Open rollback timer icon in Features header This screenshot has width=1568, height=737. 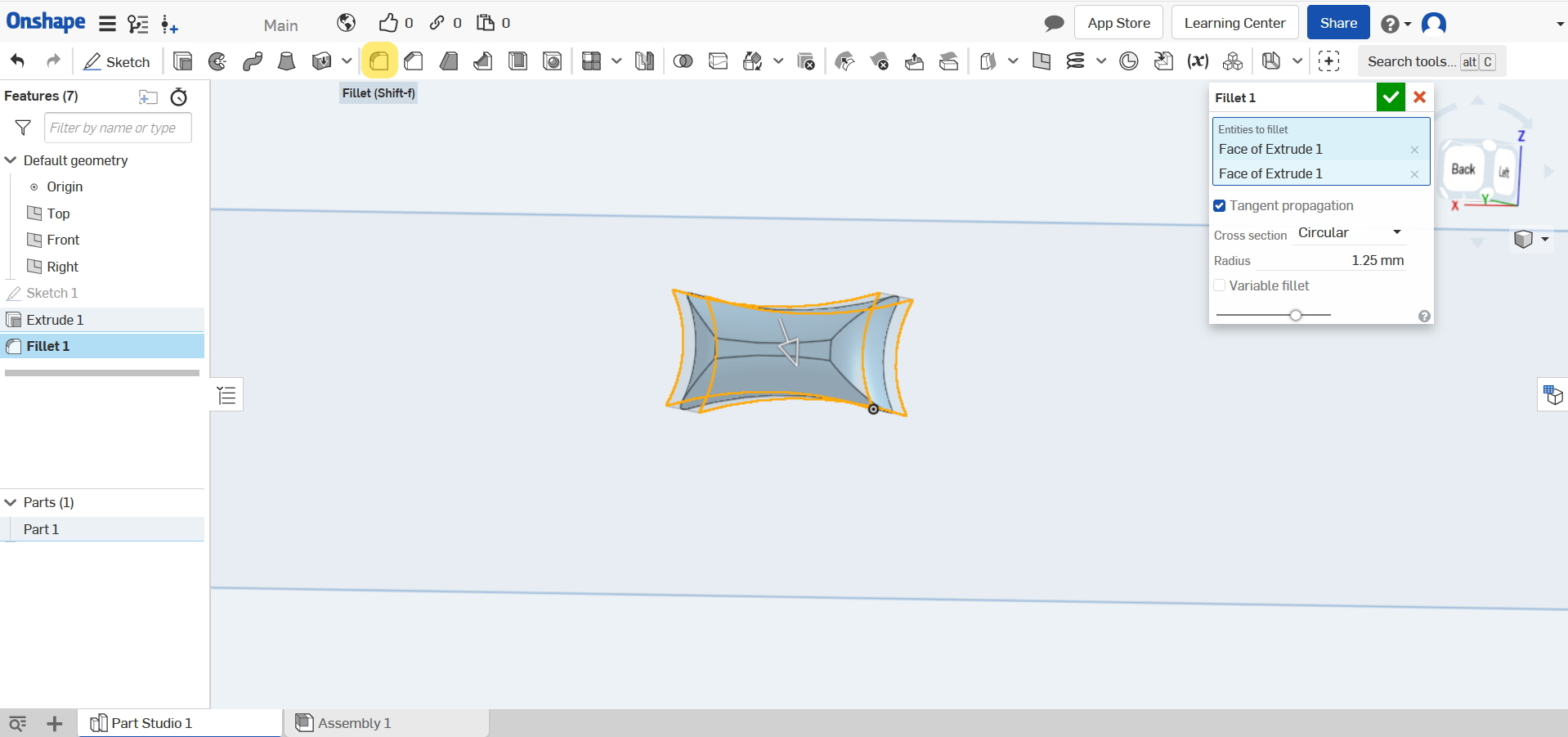(x=178, y=97)
